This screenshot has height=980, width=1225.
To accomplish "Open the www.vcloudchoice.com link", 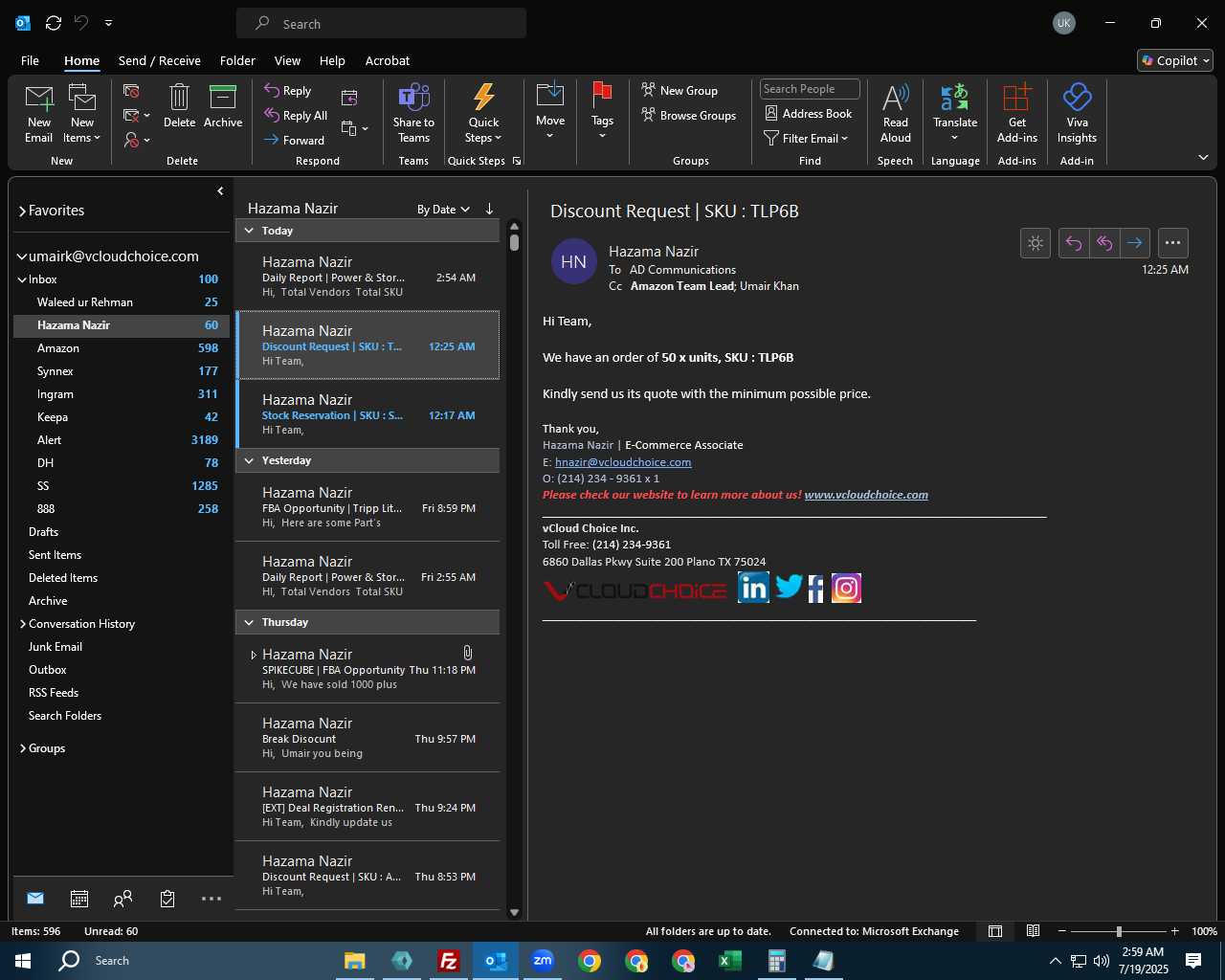I will click(866, 495).
